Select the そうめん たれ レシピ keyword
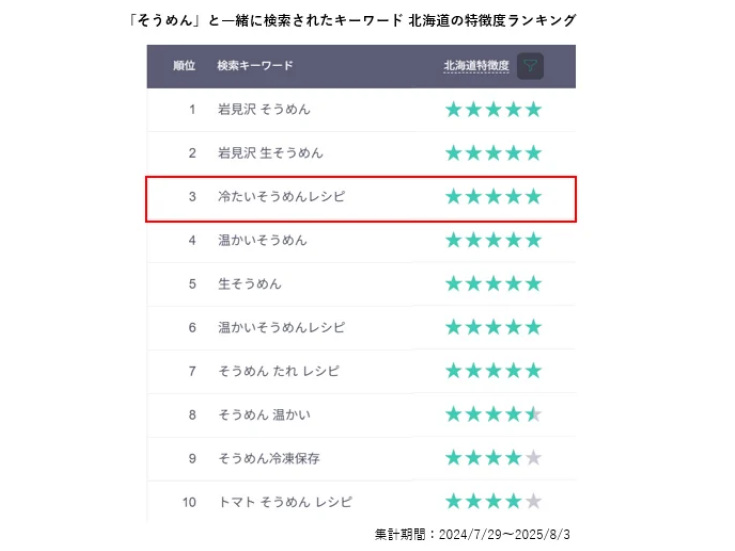This screenshot has width=735, height=551. click(278, 371)
